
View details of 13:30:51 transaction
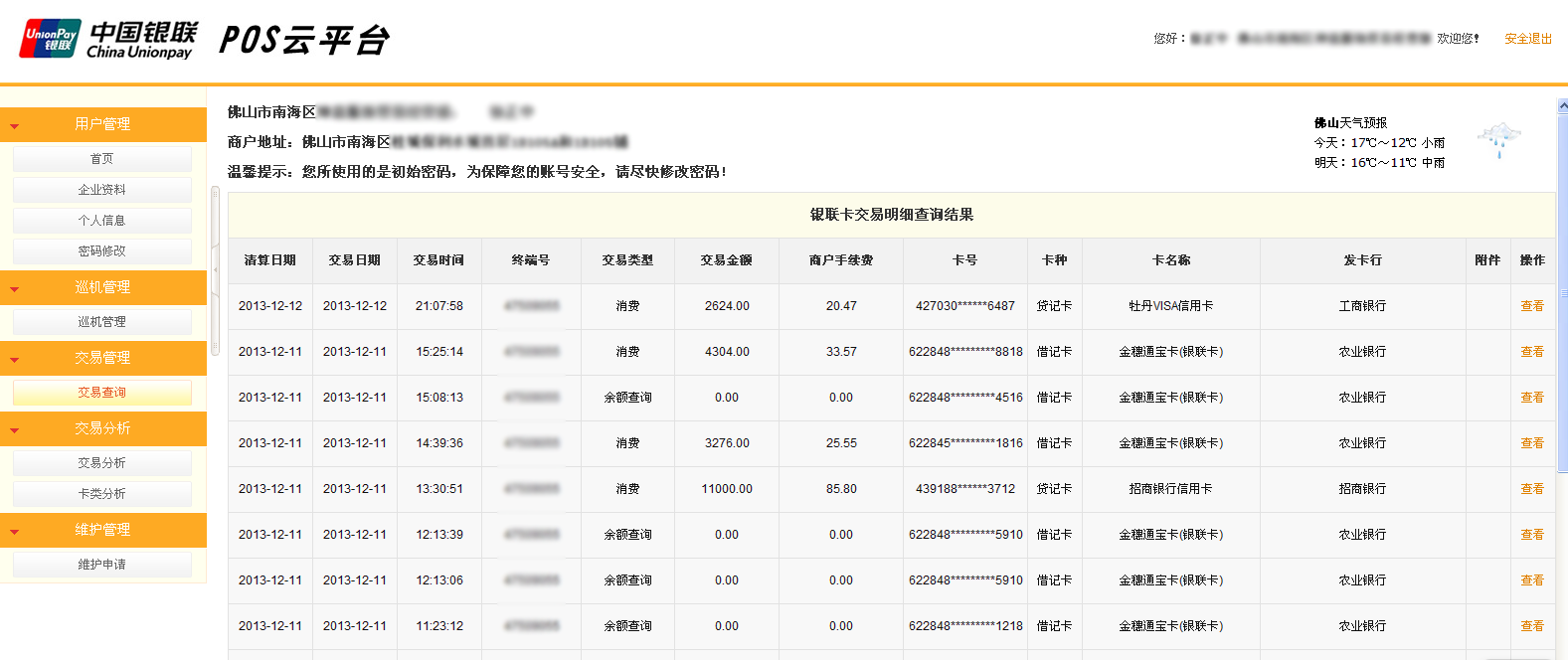pyautogui.click(x=1532, y=489)
